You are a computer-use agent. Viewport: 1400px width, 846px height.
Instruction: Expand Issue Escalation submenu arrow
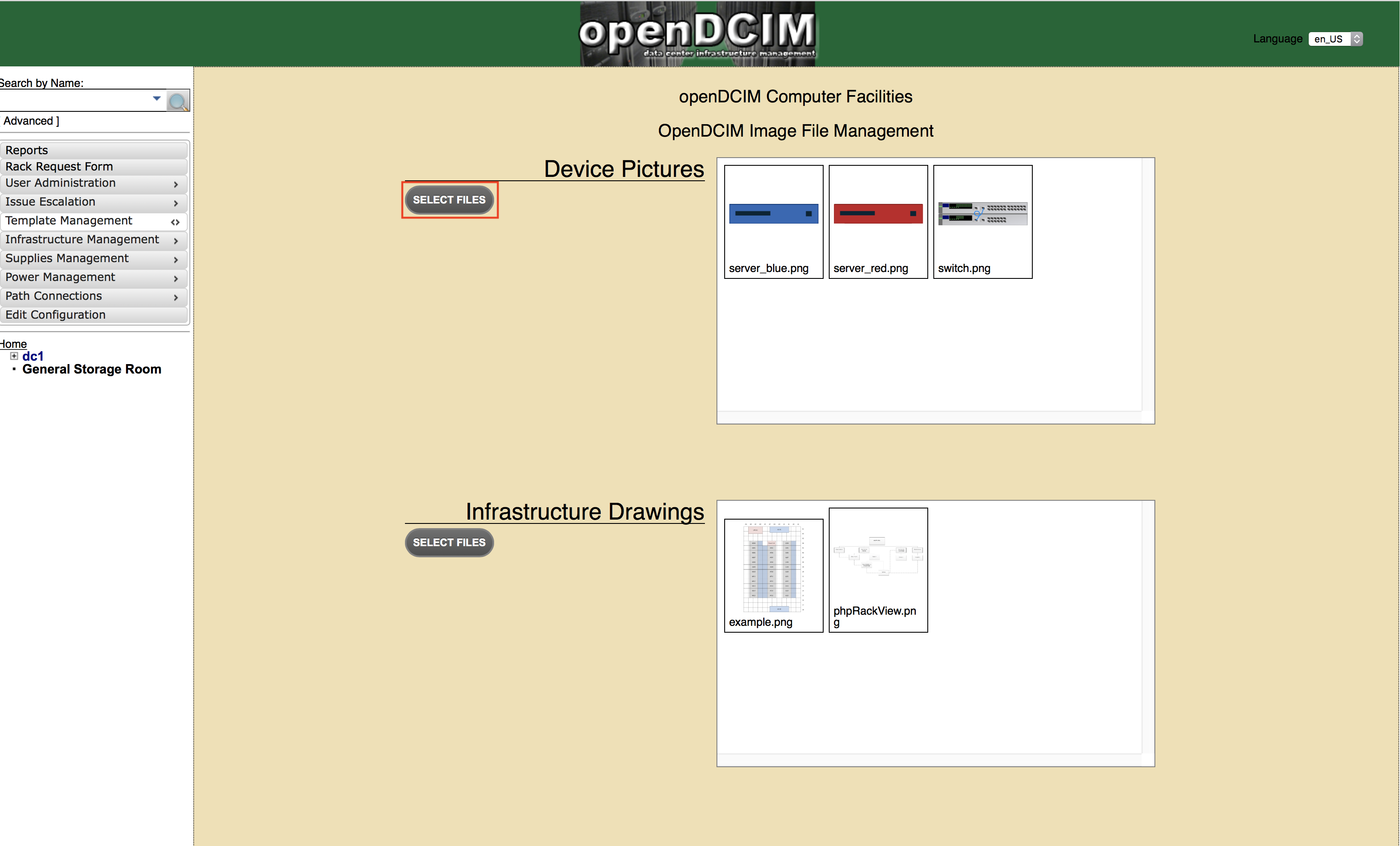(x=176, y=203)
